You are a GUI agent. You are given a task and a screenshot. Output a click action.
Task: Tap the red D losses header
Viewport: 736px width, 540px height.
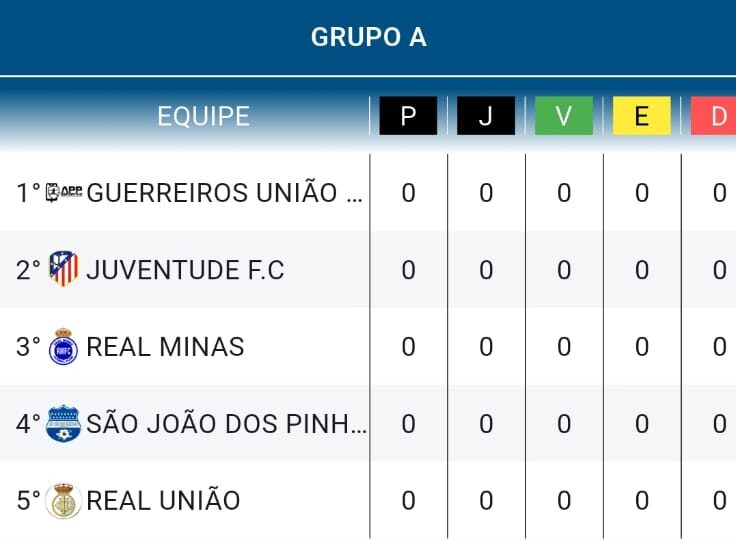coord(713,116)
